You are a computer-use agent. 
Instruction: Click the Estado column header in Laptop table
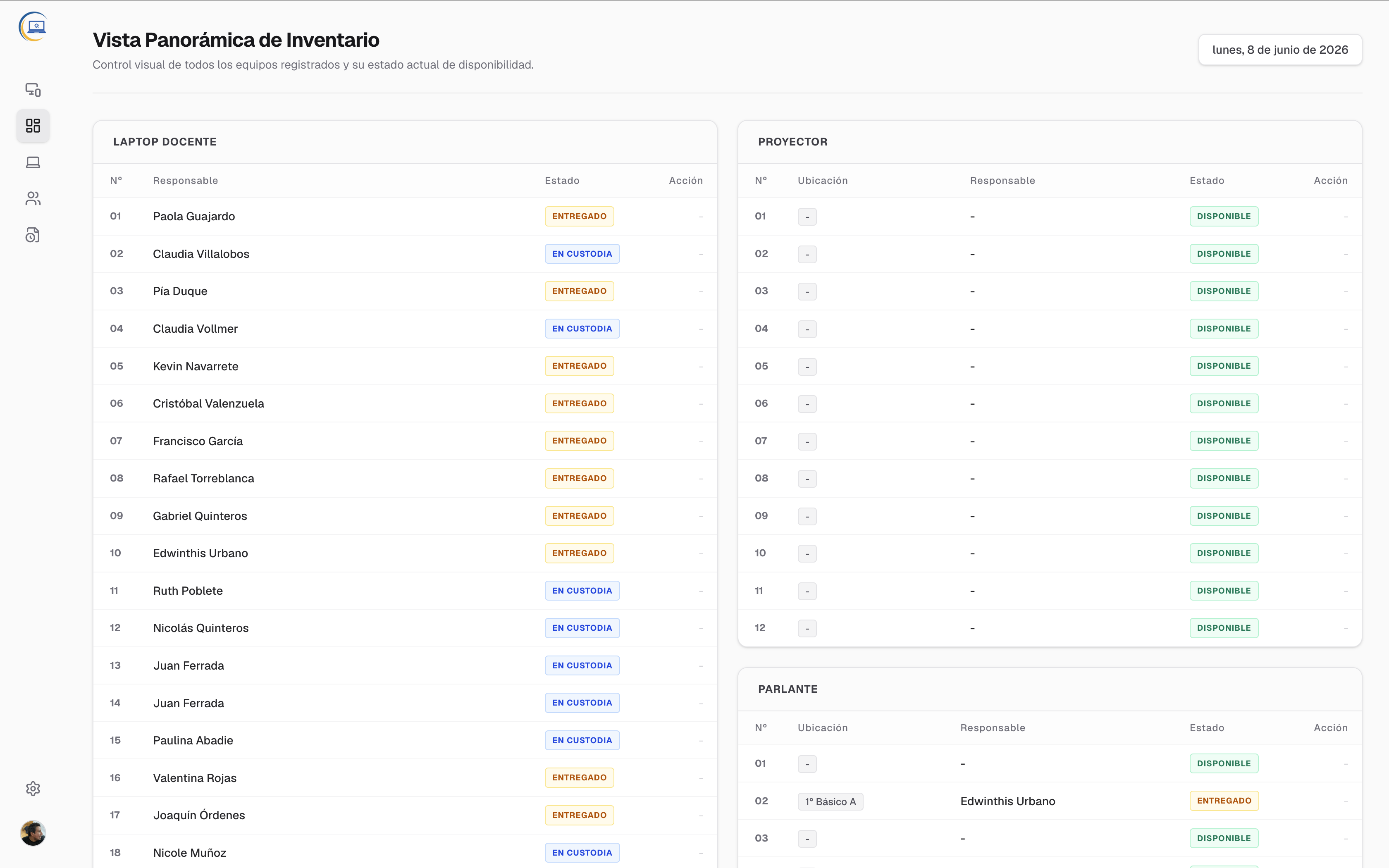562,181
